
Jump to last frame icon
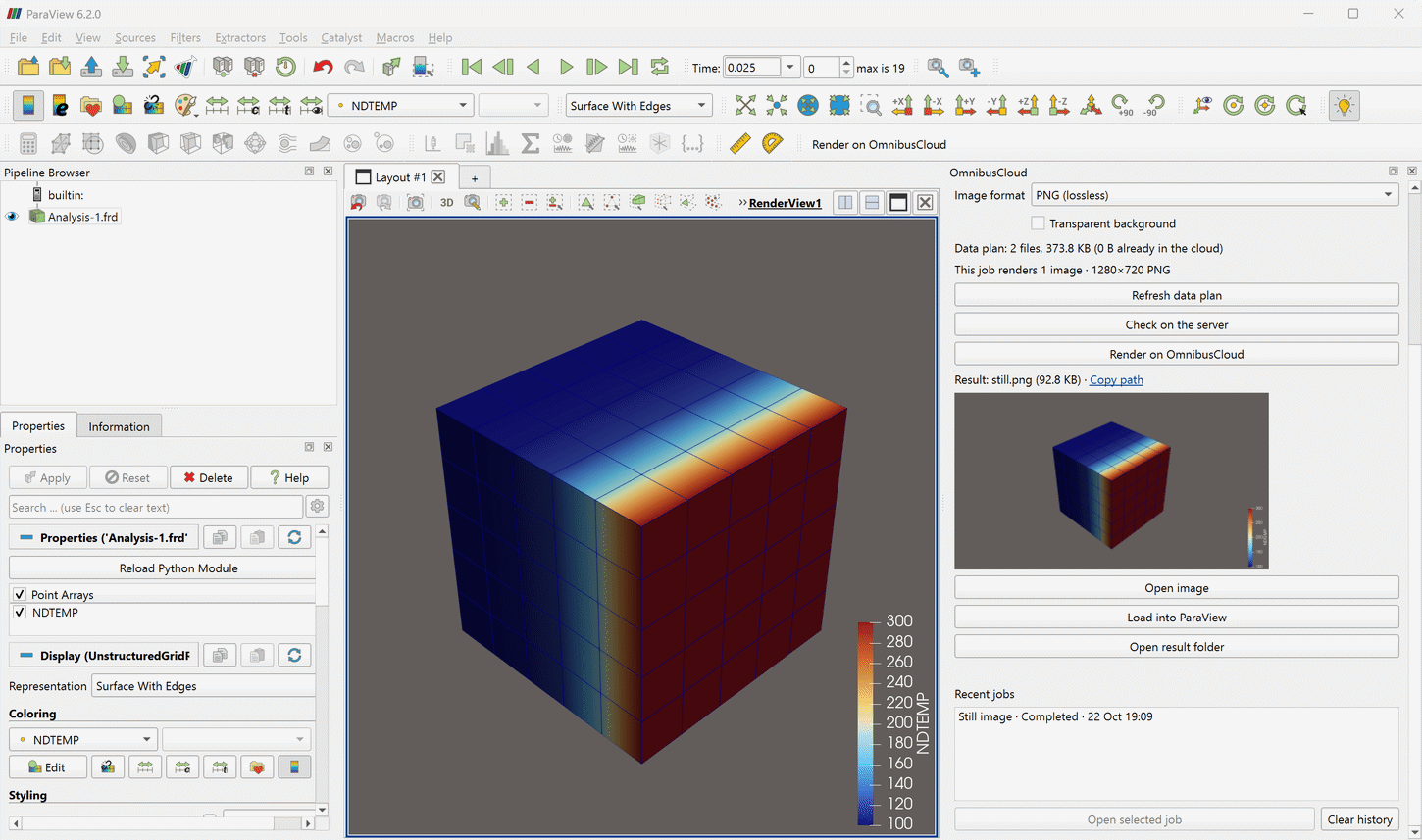(628, 67)
